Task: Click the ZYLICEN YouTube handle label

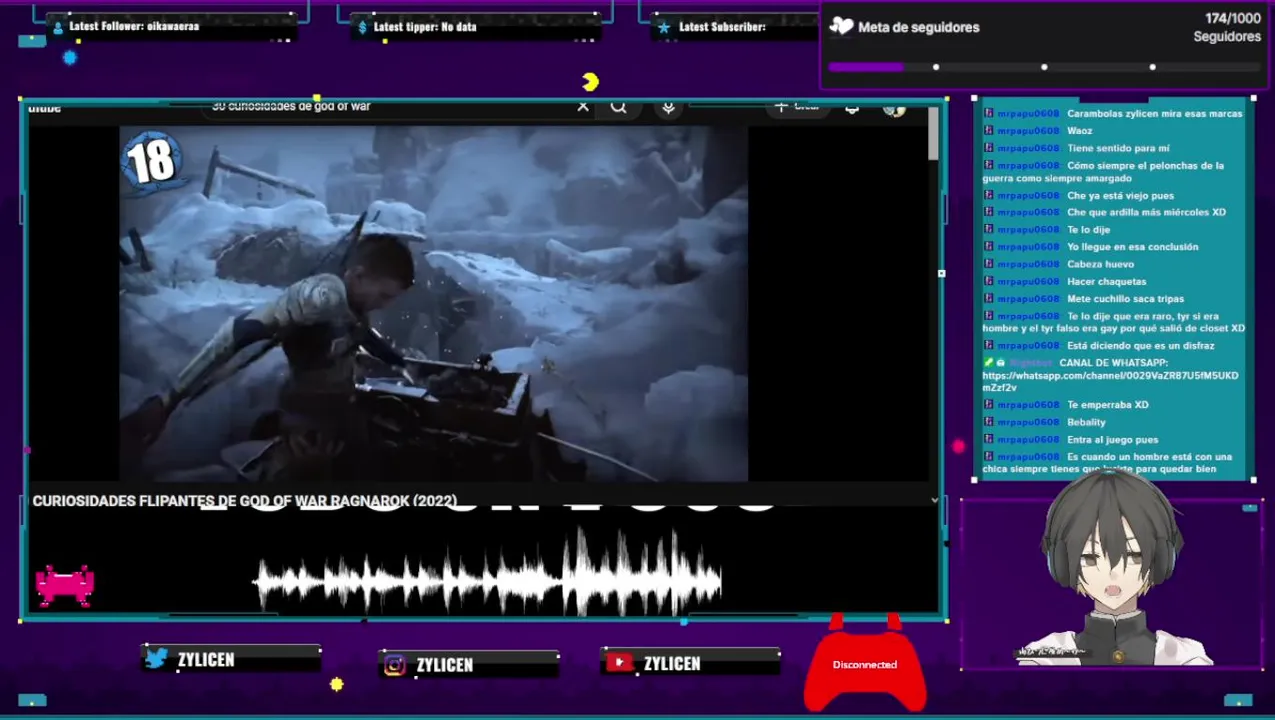Action: [672, 663]
